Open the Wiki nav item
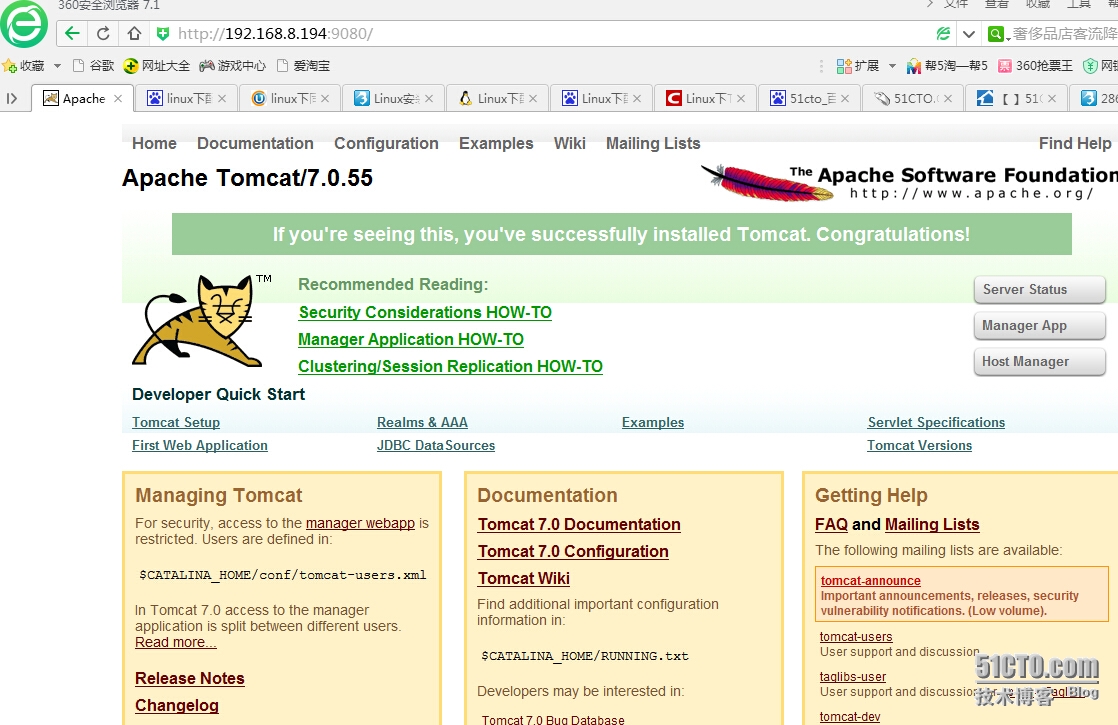Viewport: 1118px width, 725px height. tap(570, 143)
